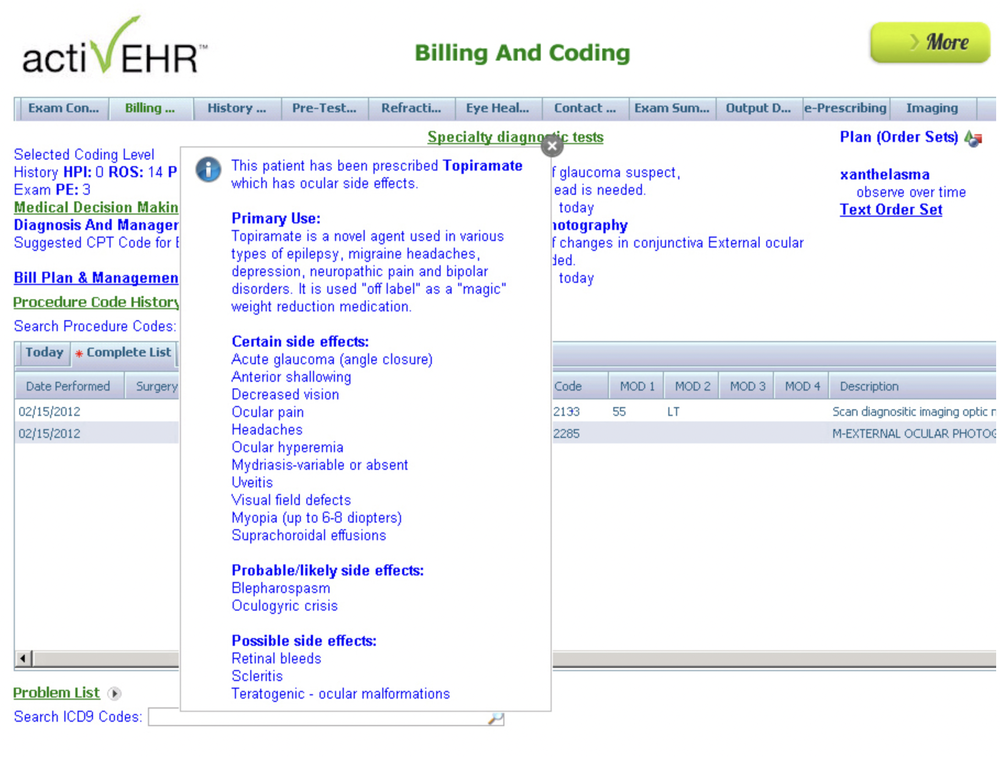The height and width of the screenshot is (757, 1000).
Task: Click the bold Topiramate drug name
Action: point(482,166)
